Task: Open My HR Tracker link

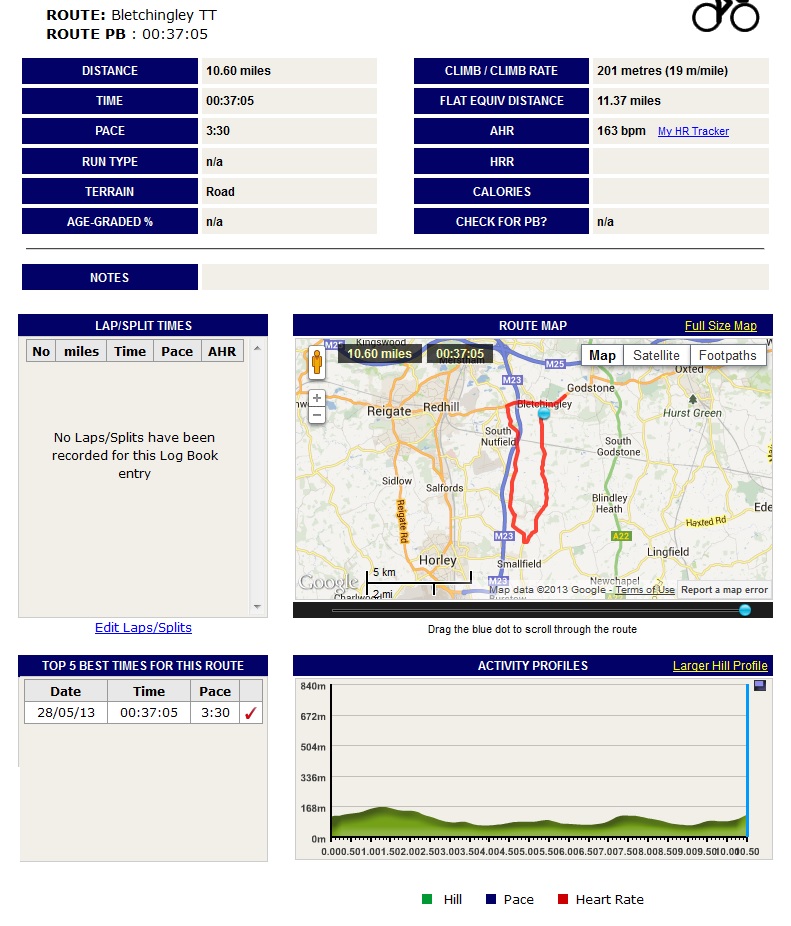Action: [693, 132]
